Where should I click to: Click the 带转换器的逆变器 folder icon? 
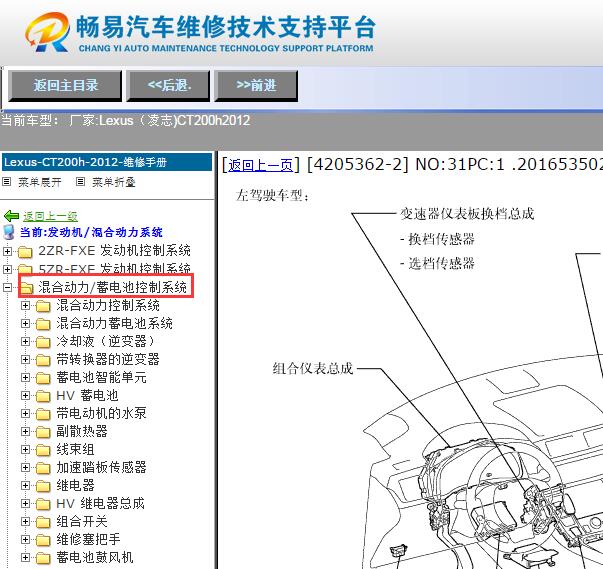43,360
